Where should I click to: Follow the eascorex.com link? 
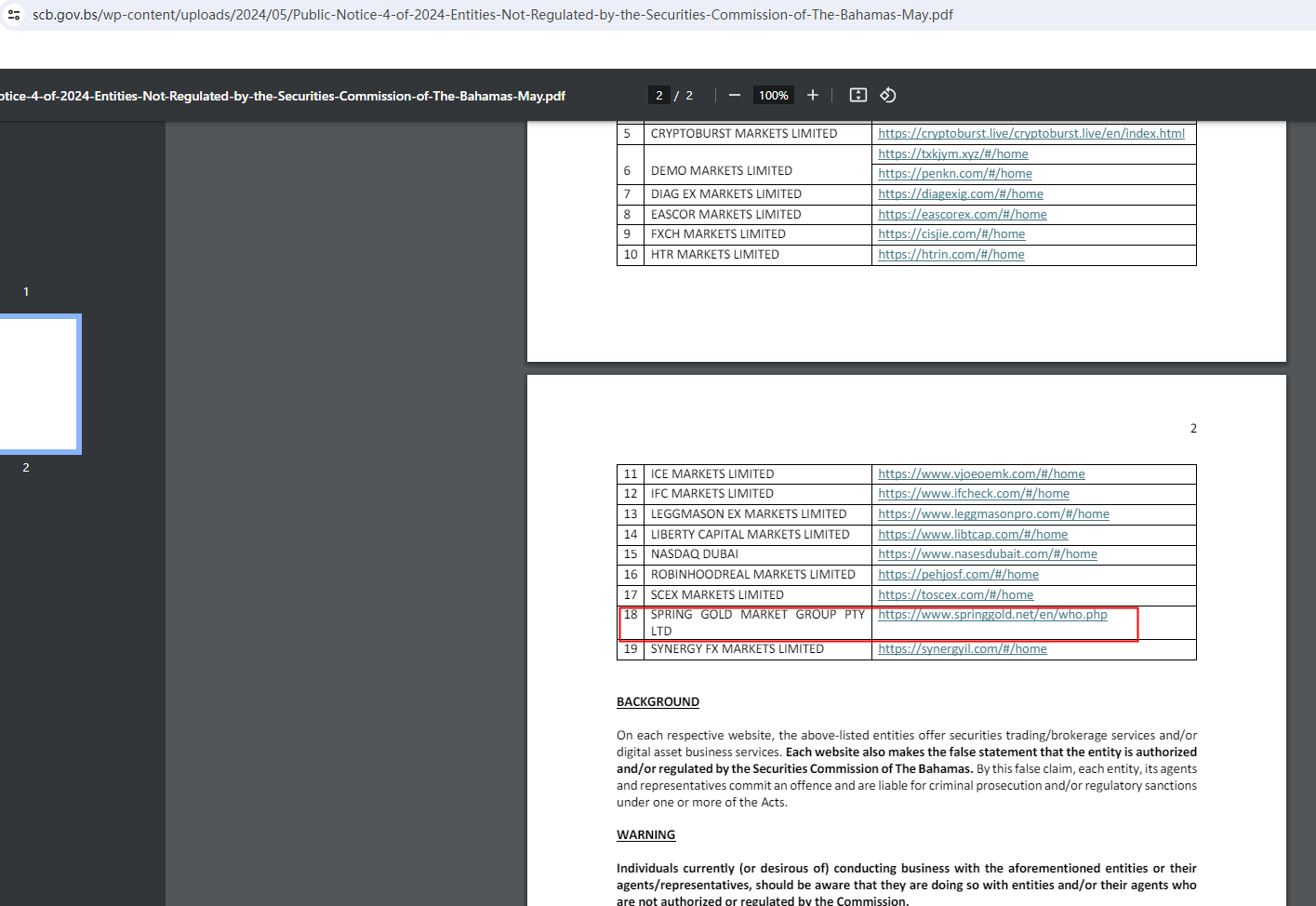(x=963, y=215)
